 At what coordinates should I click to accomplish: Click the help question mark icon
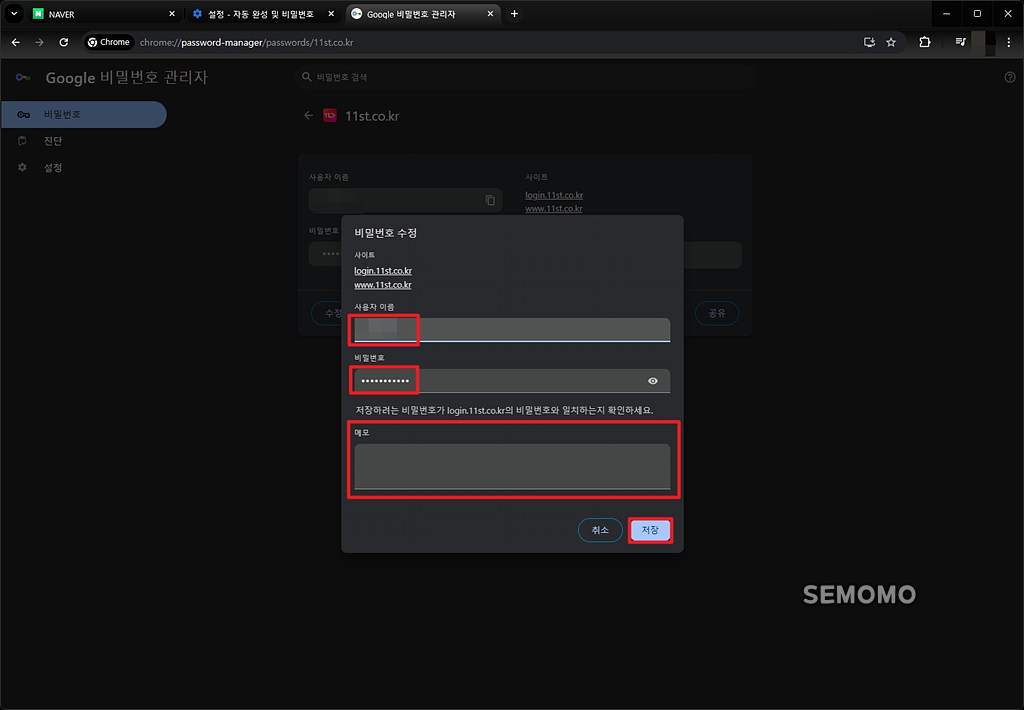point(1010,77)
